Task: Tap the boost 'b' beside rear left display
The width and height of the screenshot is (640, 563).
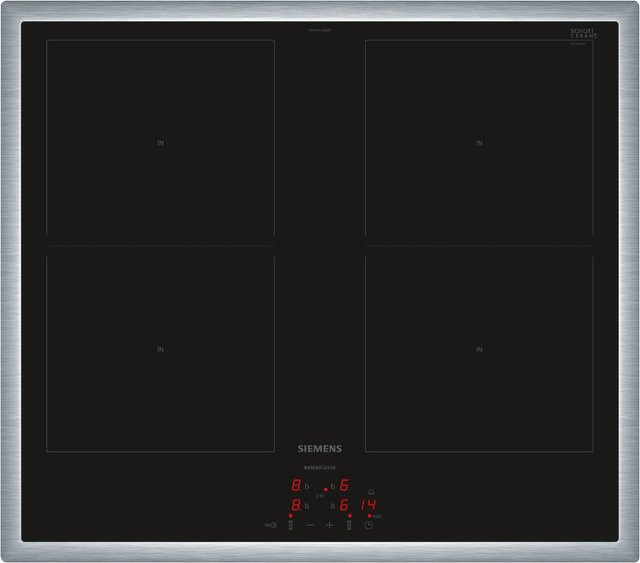Action: coord(307,486)
